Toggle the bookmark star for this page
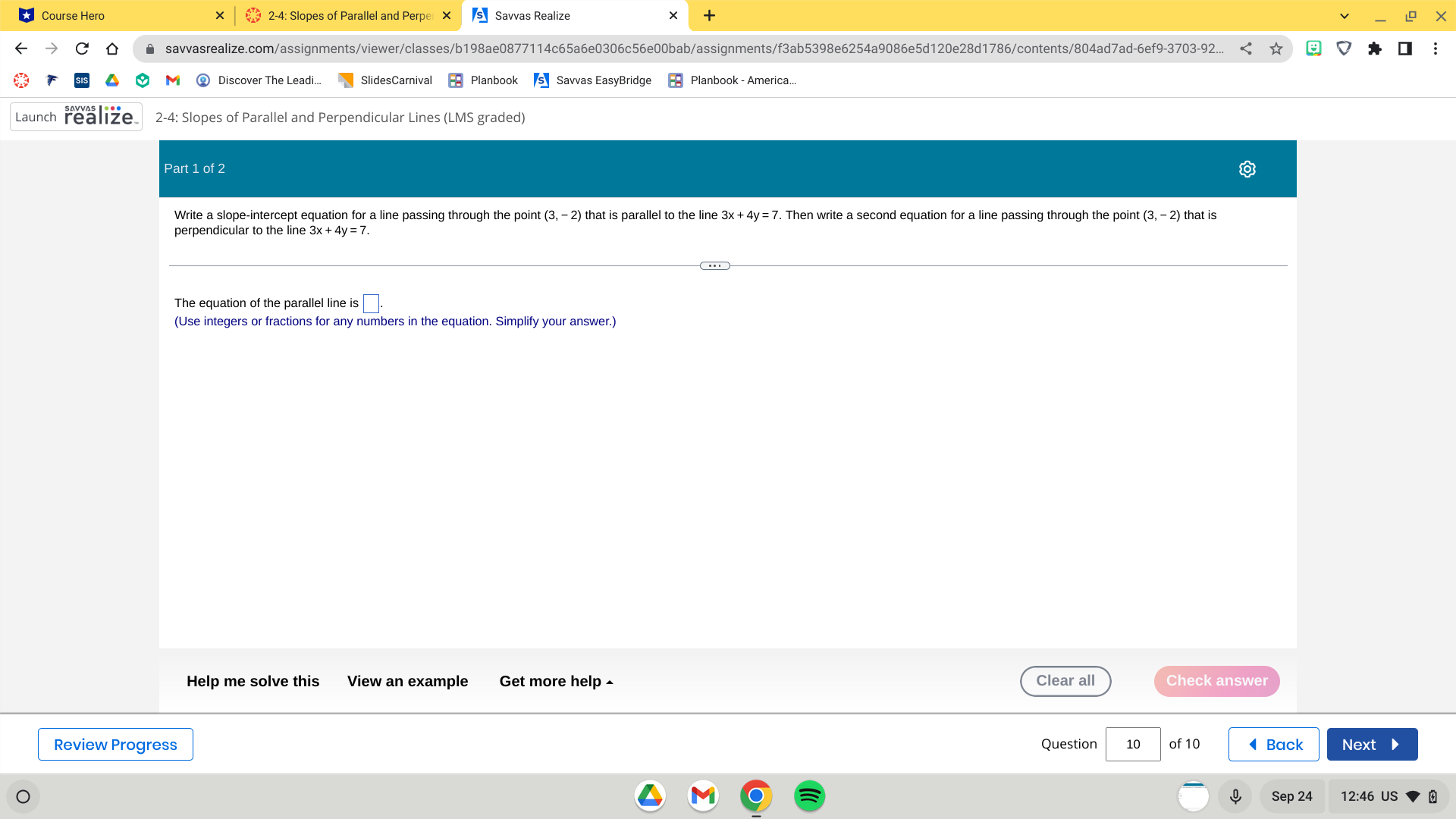The image size is (1456, 819). pyautogui.click(x=1276, y=48)
